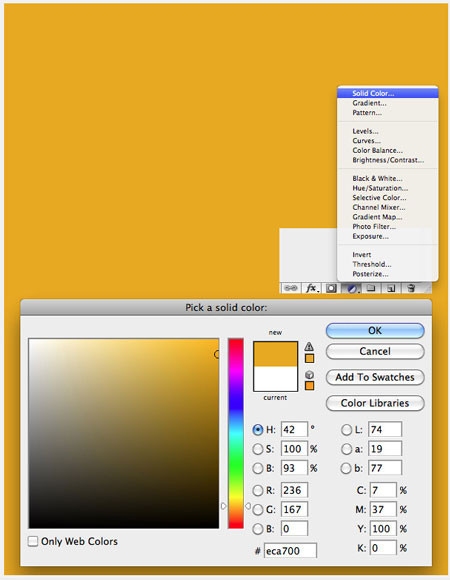
Task: Enable Only Web Colors checkbox
Action: [x=33, y=542]
